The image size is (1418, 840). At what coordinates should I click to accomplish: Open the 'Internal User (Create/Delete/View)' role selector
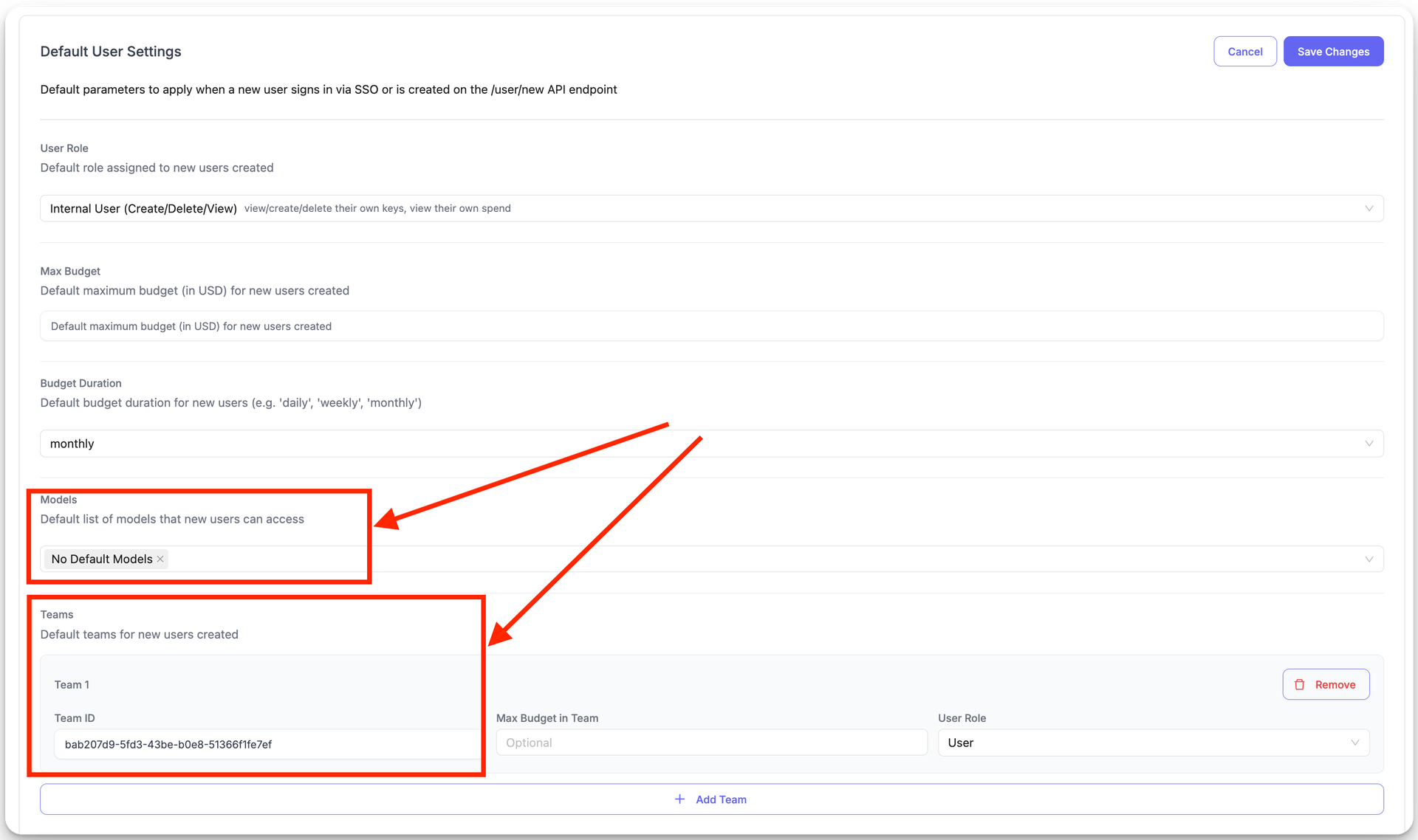click(709, 208)
